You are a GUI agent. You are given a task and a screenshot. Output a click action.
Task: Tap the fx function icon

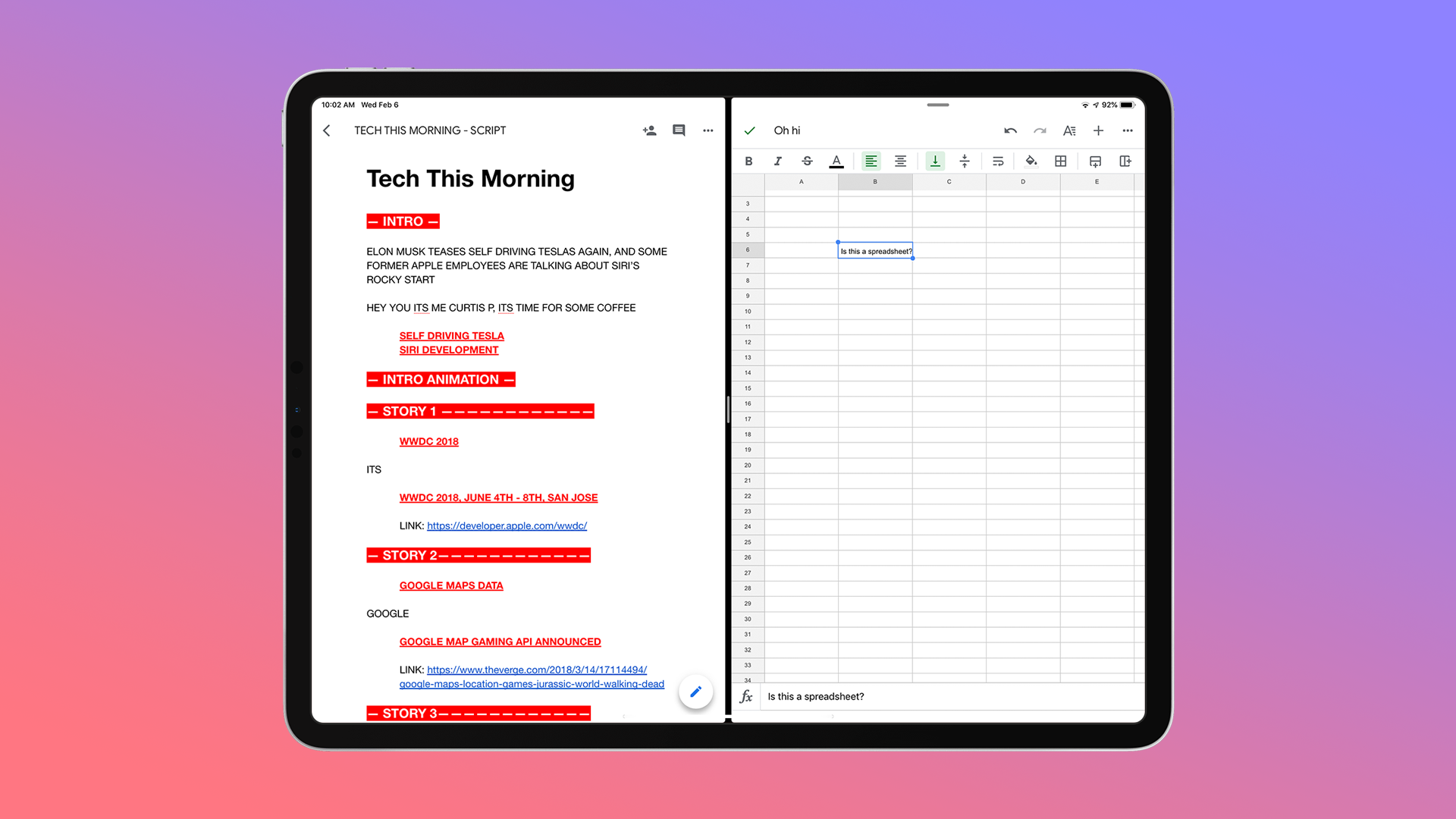pyautogui.click(x=746, y=696)
